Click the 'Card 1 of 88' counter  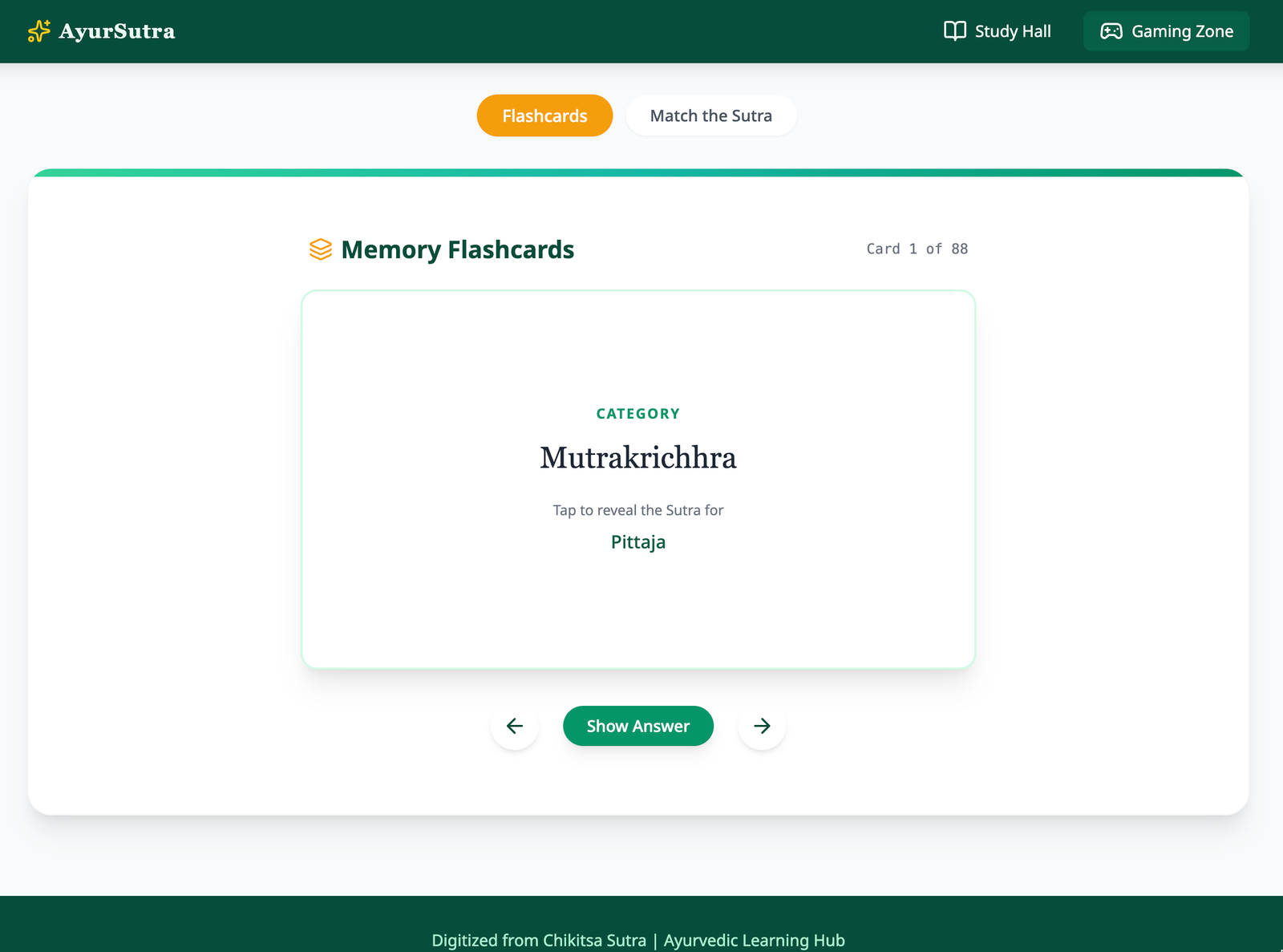pyautogui.click(x=917, y=249)
